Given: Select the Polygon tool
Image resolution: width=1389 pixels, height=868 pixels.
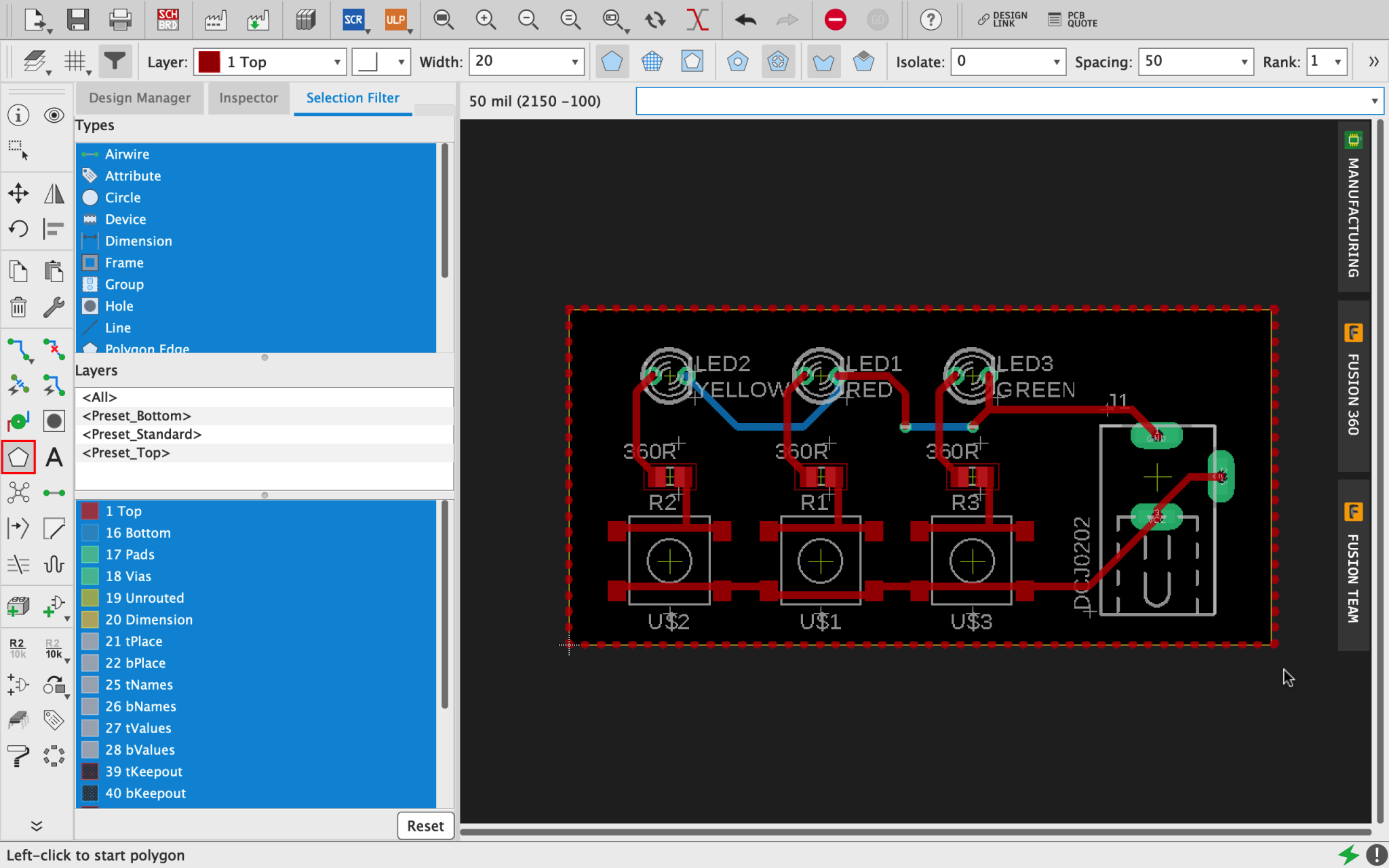Looking at the screenshot, I should [x=18, y=457].
